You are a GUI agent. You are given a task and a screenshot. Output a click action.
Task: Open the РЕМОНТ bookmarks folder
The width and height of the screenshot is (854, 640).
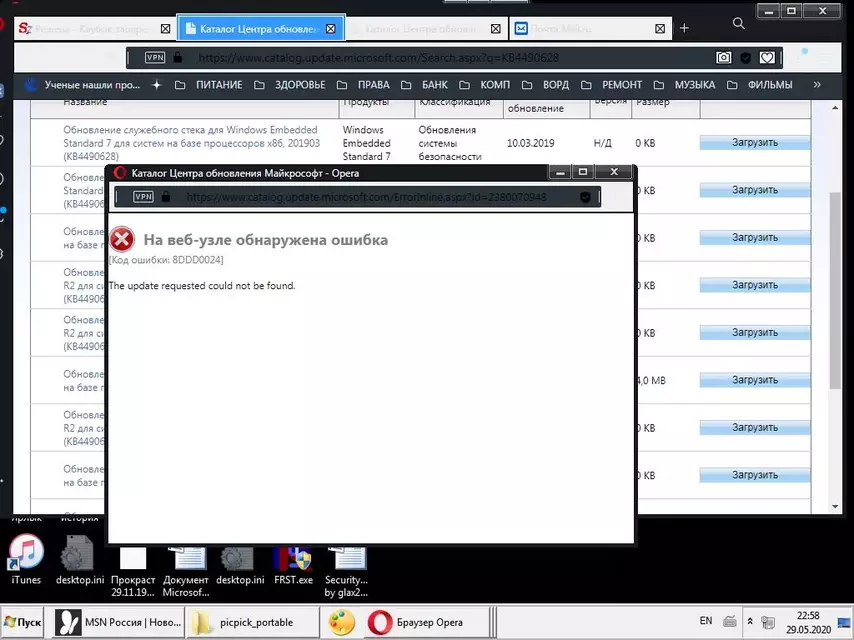[x=612, y=85]
